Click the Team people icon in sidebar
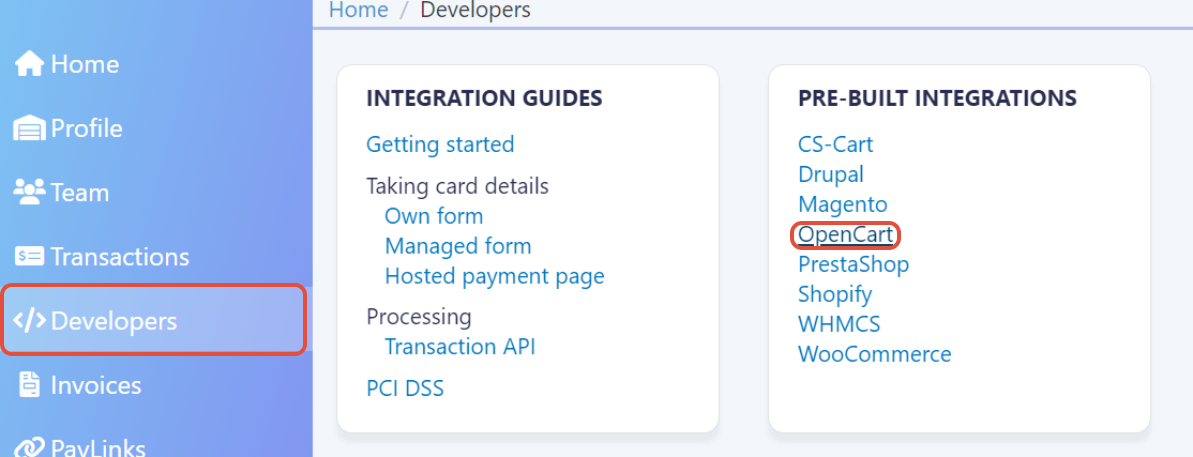 (30, 192)
